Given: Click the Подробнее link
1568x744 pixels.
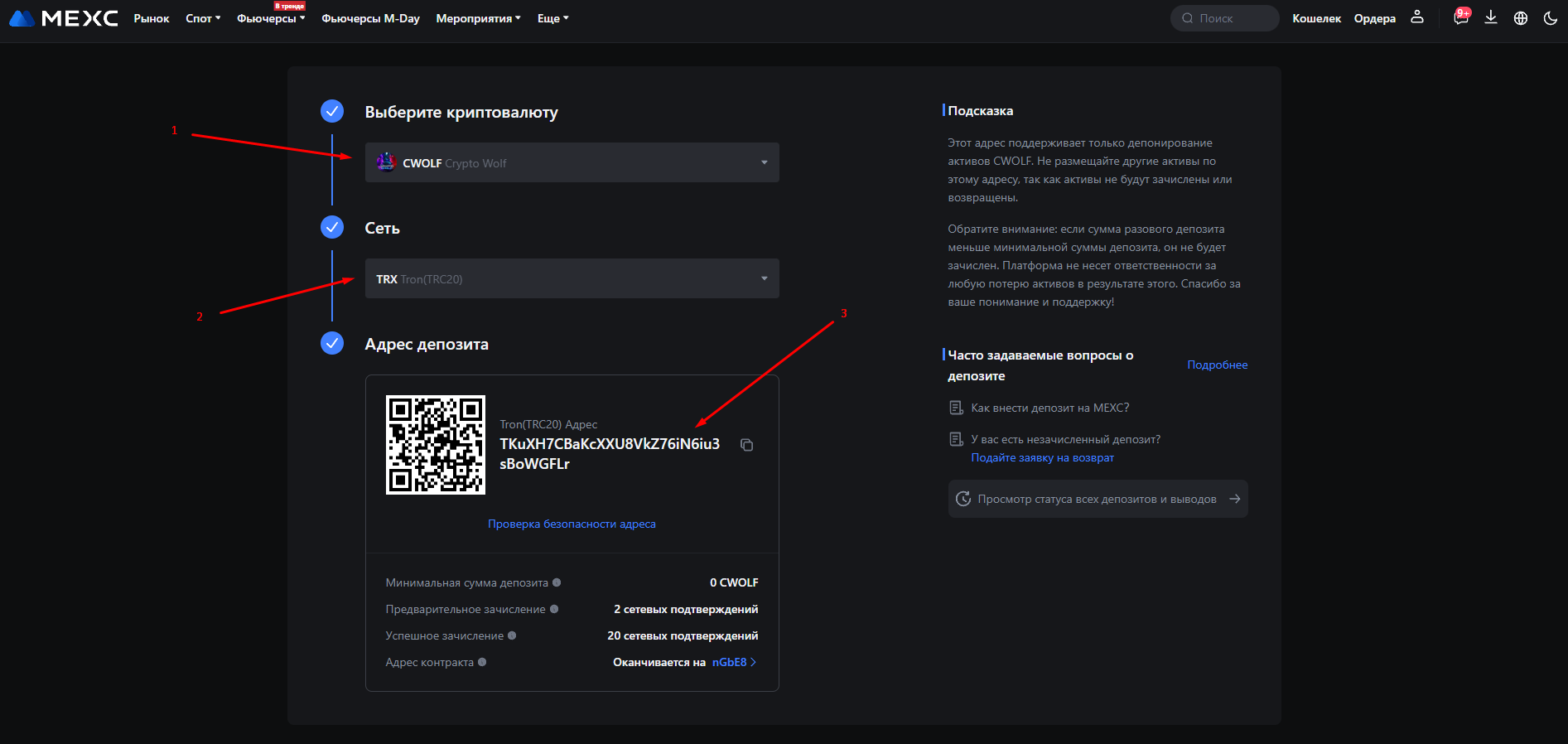Looking at the screenshot, I should [x=1217, y=365].
